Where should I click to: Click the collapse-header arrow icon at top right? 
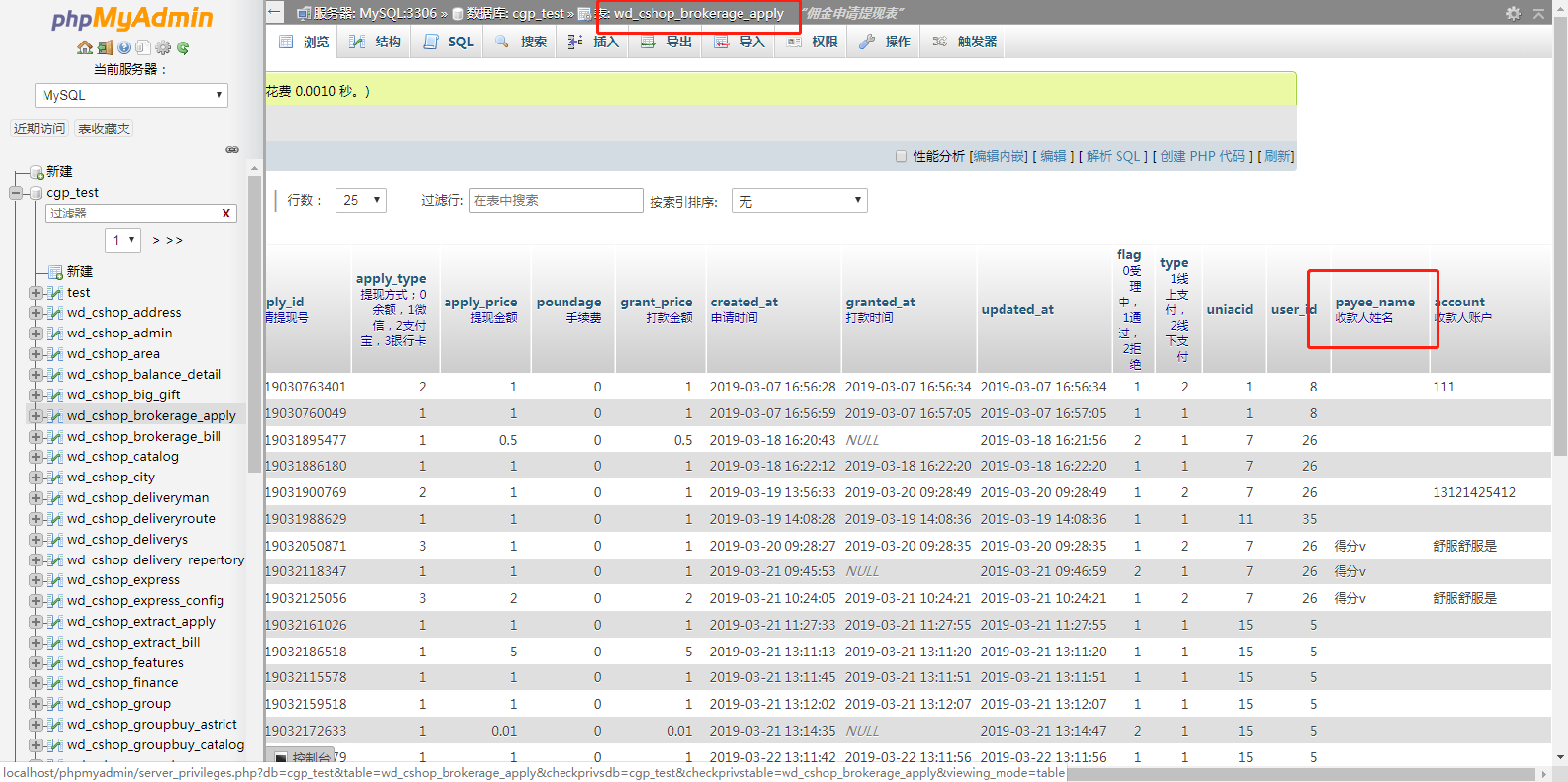coord(1538,13)
